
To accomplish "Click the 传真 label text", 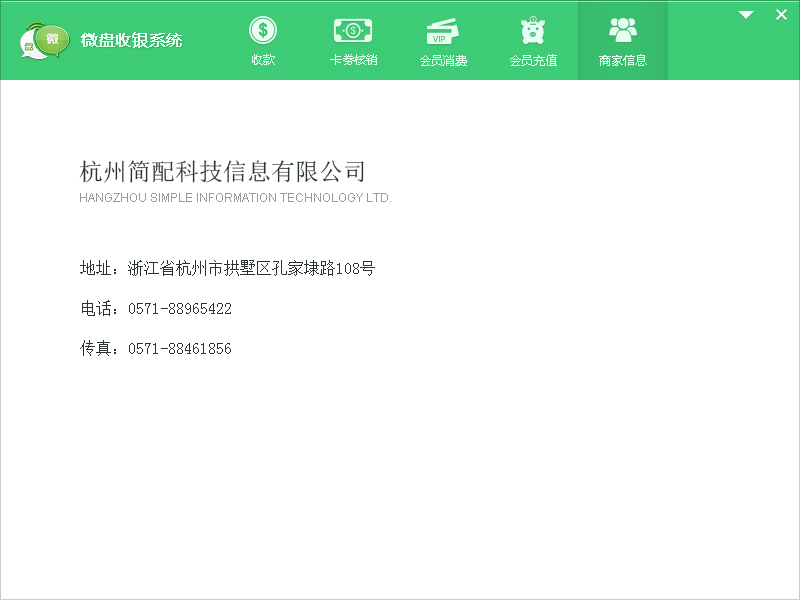I will pyautogui.click(x=95, y=348).
